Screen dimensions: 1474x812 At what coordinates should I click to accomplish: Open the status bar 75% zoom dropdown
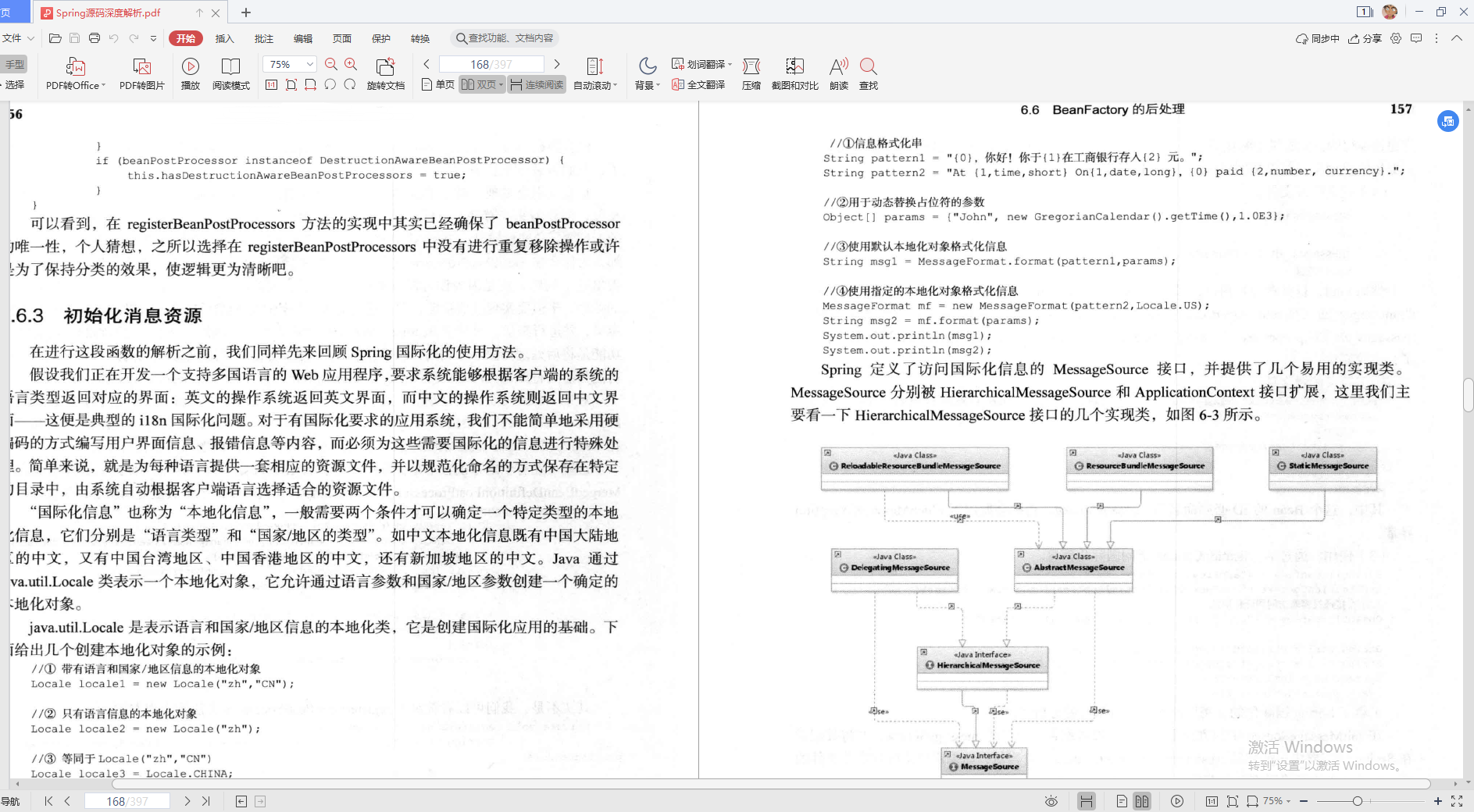click(x=1277, y=801)
